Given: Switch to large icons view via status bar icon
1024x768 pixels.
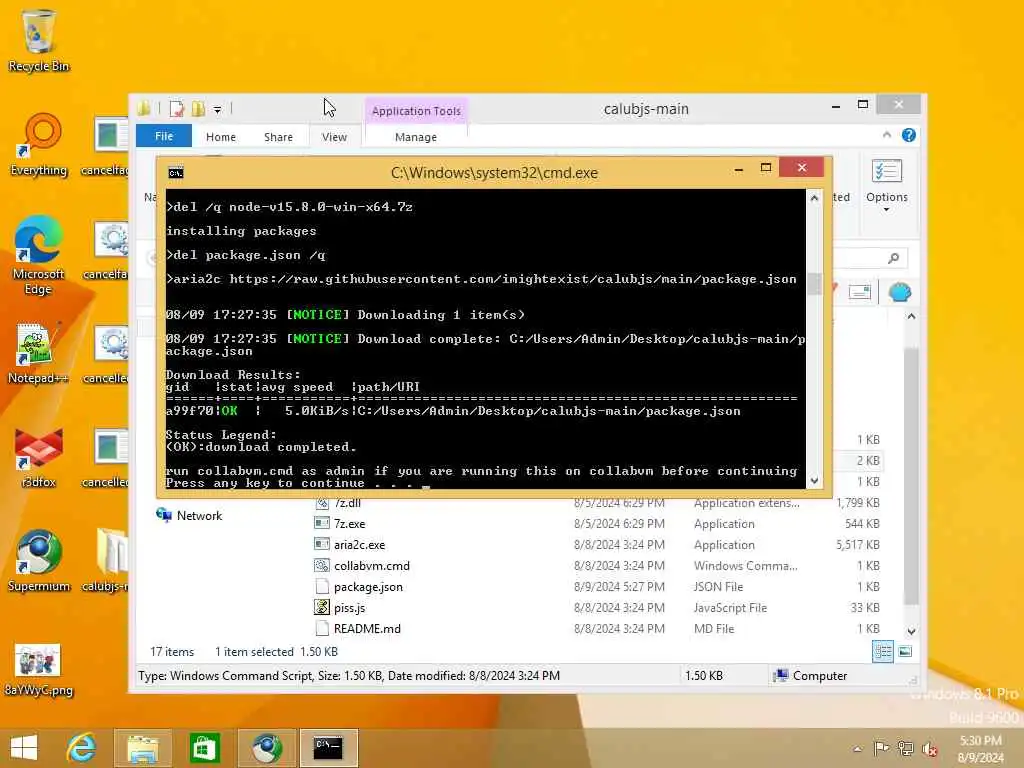Looking at the screenshot, I should point(904,651).
